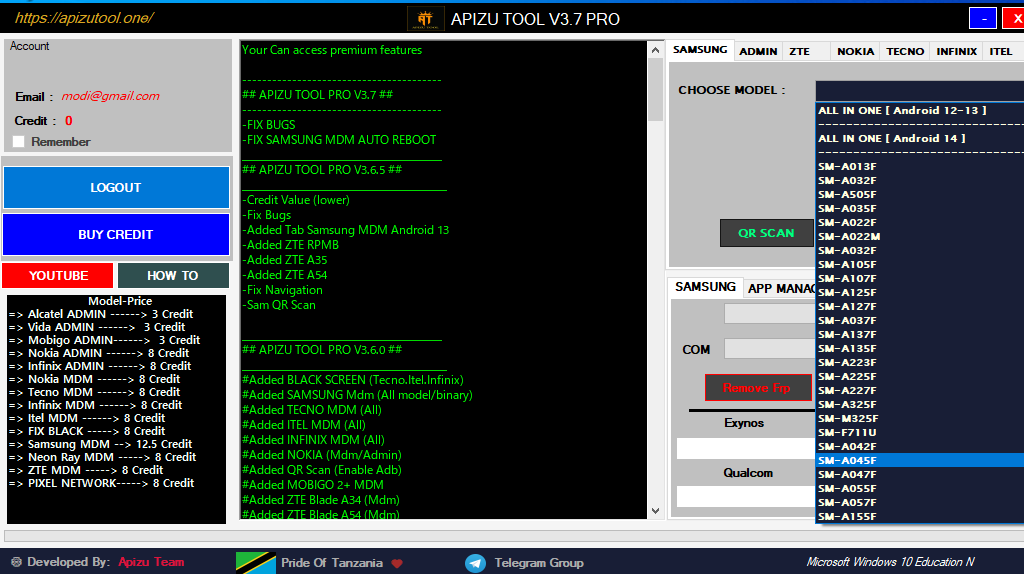Viewport: 1024px width, 574px height.
Task: Choose SM-A013F from model list
Action: pos(920,167)
